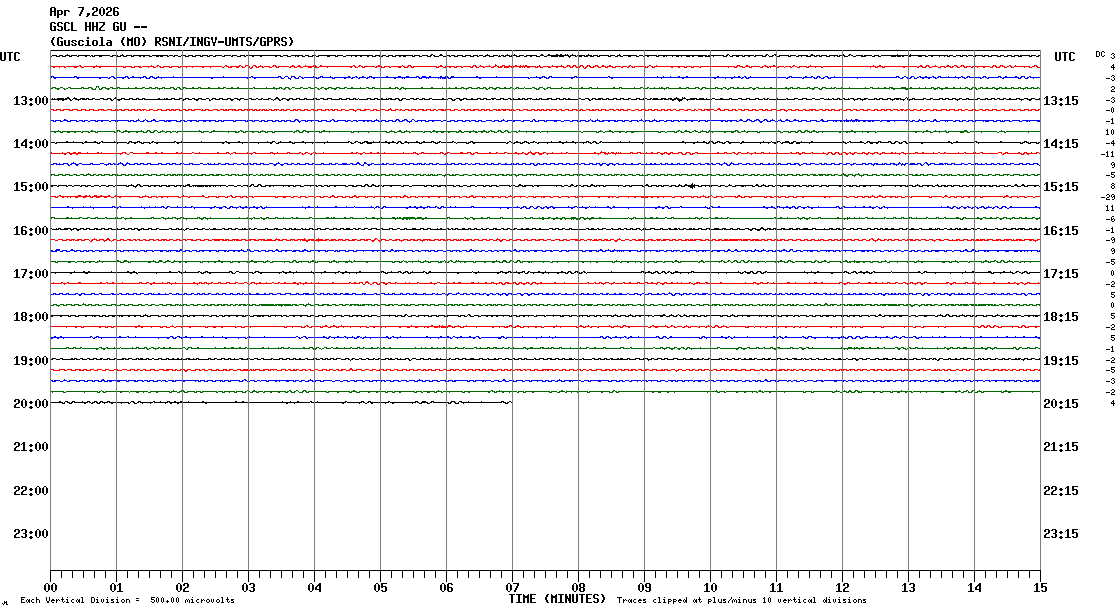Select the 20:15 time label on right axis
The width and height of the screenshot is (1120, 614).
coord(1060,404)
